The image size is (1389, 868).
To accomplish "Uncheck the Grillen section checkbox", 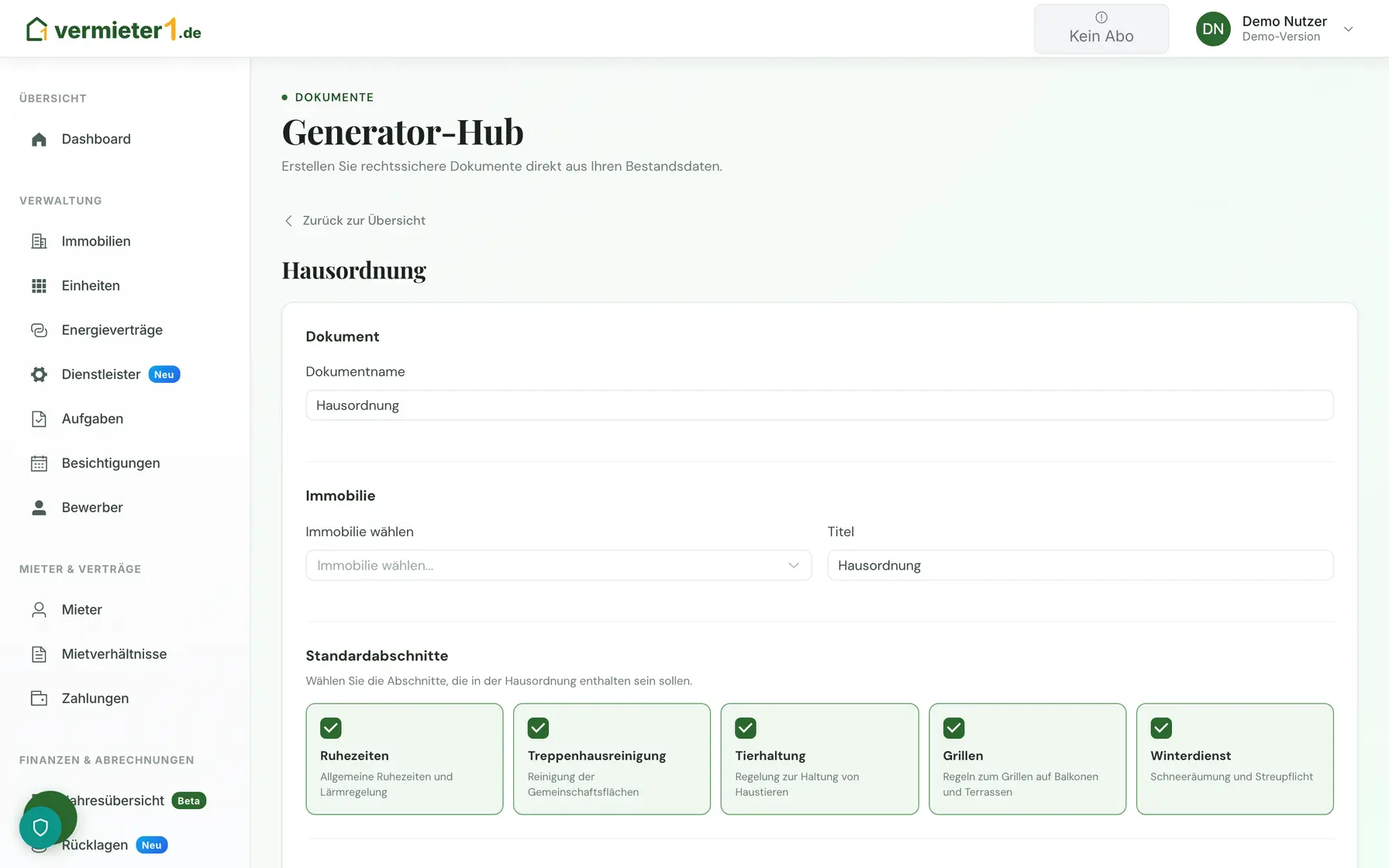I will [x=953, y=728].
